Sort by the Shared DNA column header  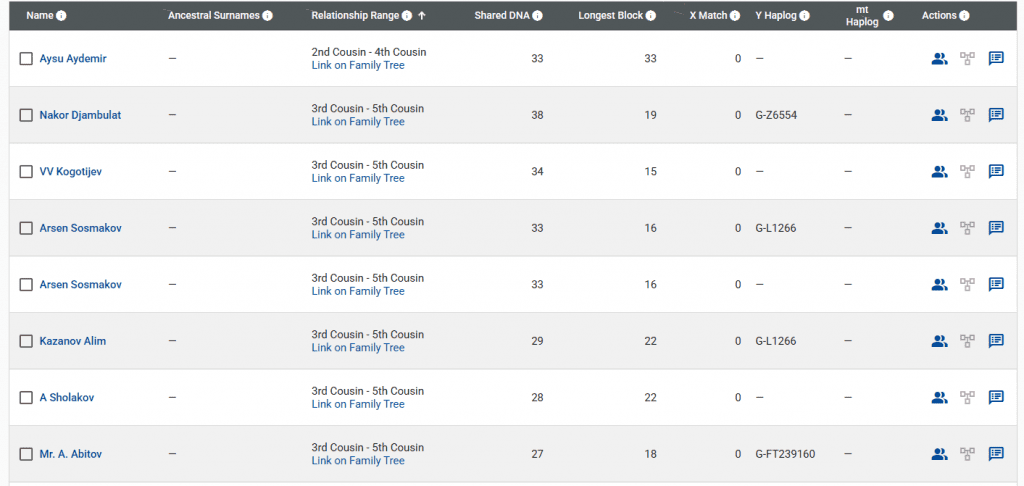point(503,16)
